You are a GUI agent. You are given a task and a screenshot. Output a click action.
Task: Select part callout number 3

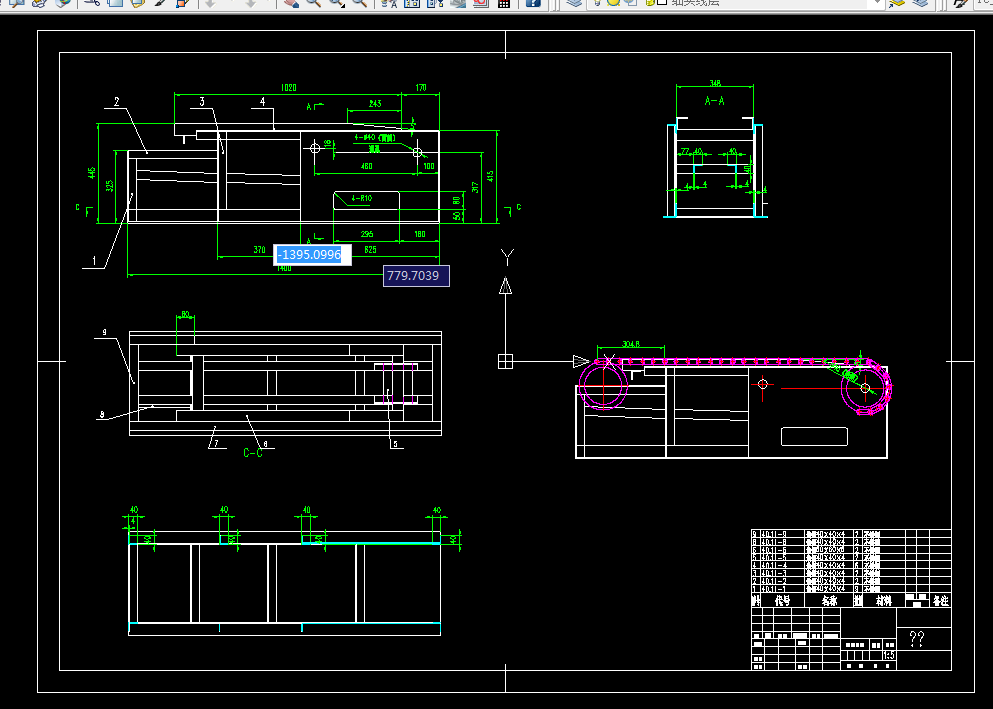click(202, 101)
